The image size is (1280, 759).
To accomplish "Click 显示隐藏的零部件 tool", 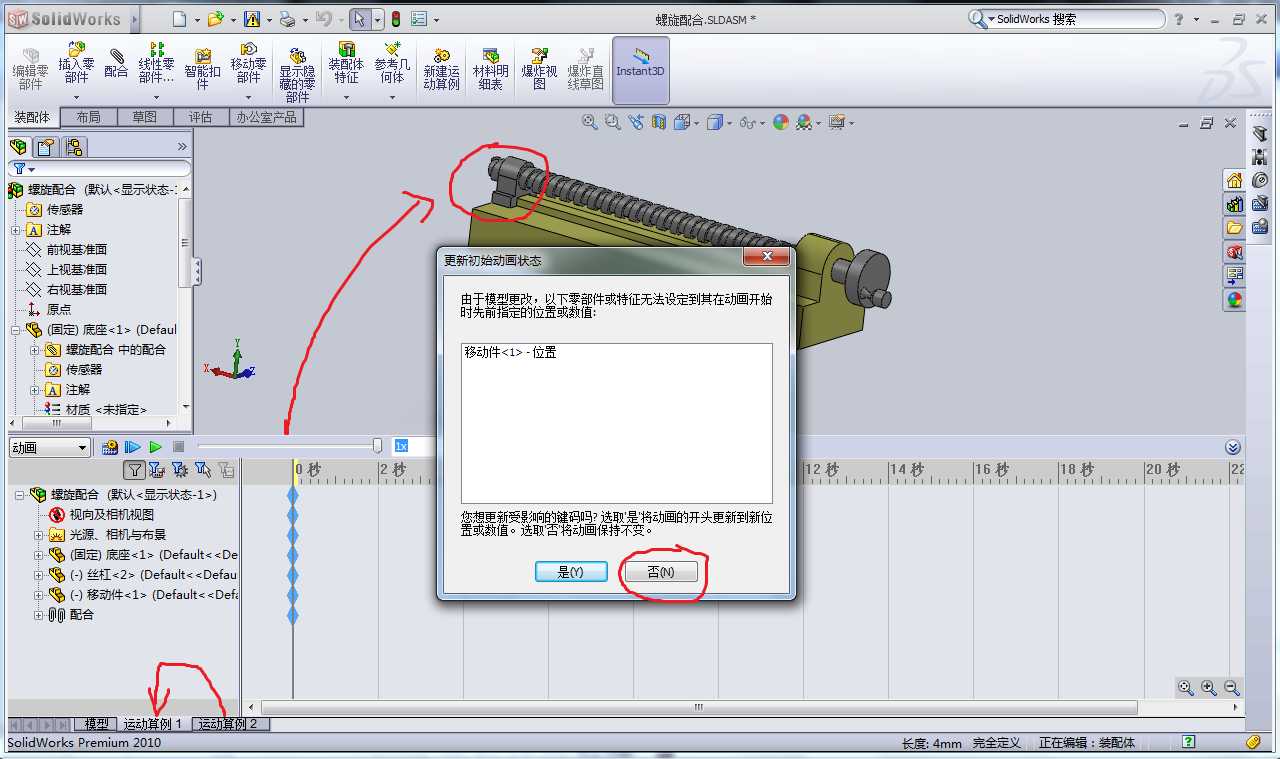I will tap(297, 75).
